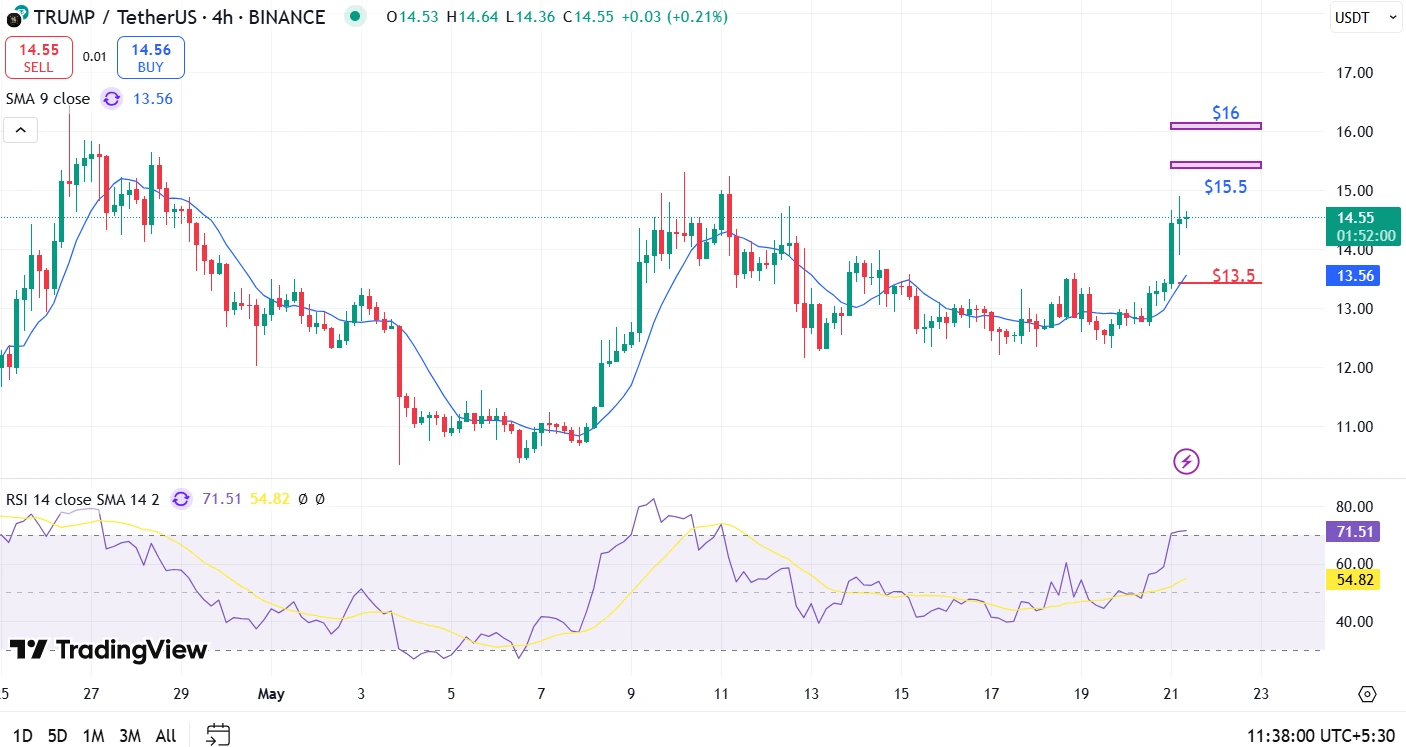Select the 3M time range
Image resolution: width=1406 pixels, height=747 pixels.
point(130,736)
